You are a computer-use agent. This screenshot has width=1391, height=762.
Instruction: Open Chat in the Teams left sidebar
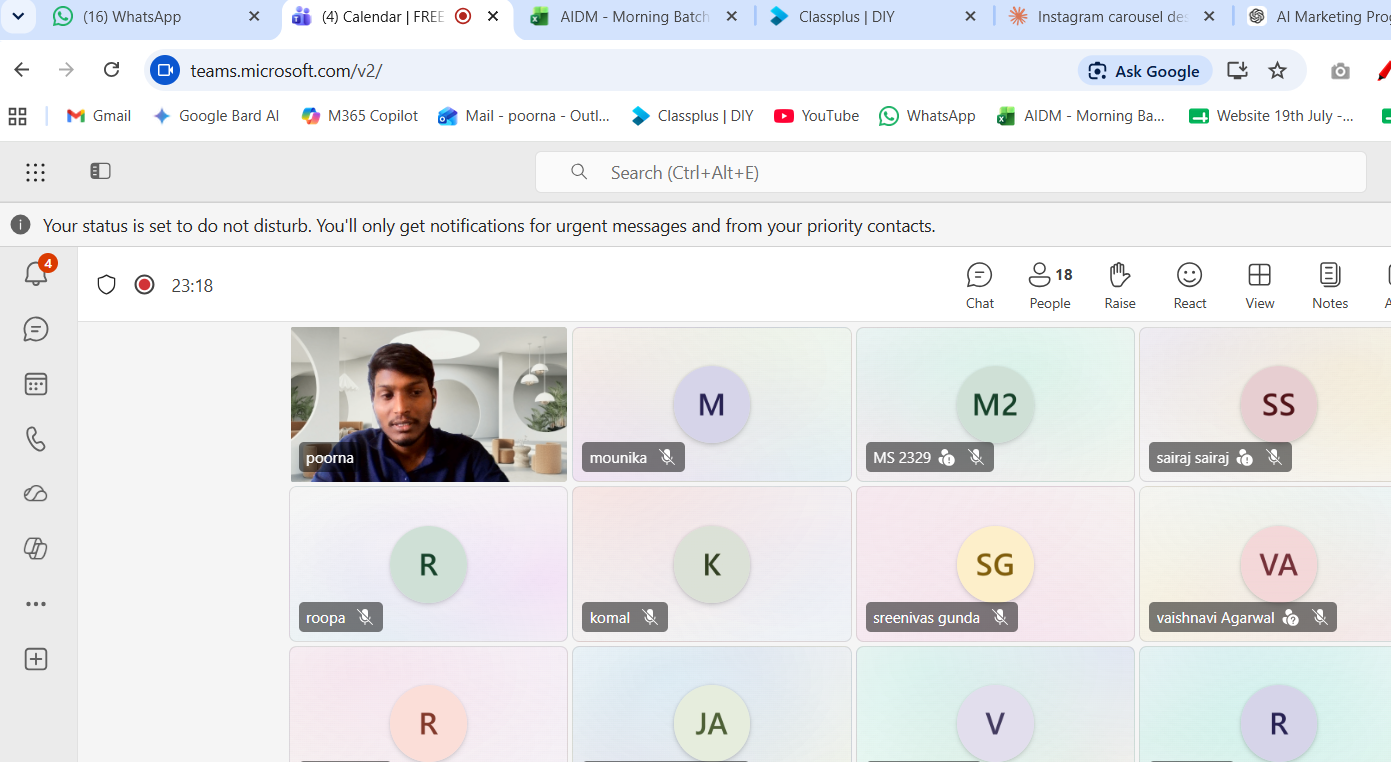(36, 329)
